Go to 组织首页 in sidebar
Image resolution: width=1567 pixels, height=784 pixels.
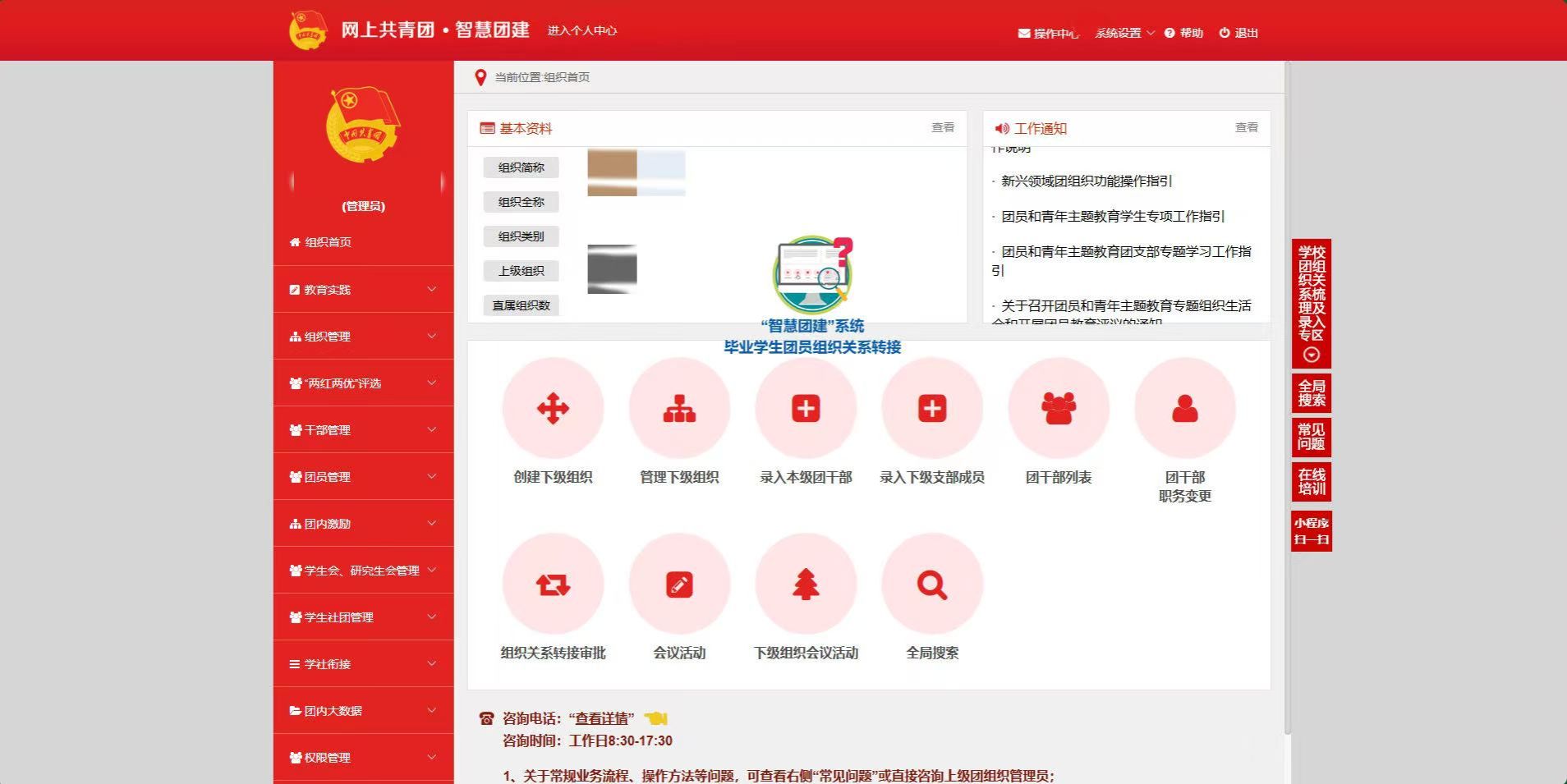[x=329, y=242]
